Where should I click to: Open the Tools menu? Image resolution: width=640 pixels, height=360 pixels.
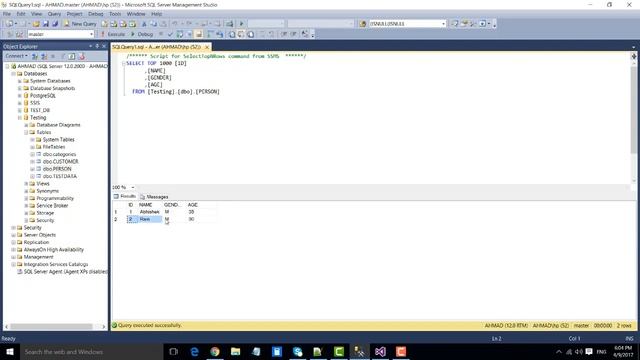tap(115, 14)
